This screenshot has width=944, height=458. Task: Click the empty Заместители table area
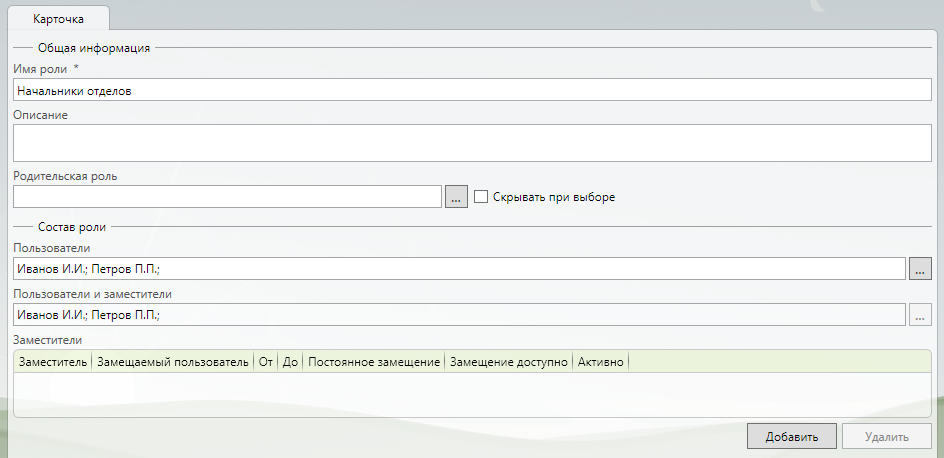(x=472, y=394)
